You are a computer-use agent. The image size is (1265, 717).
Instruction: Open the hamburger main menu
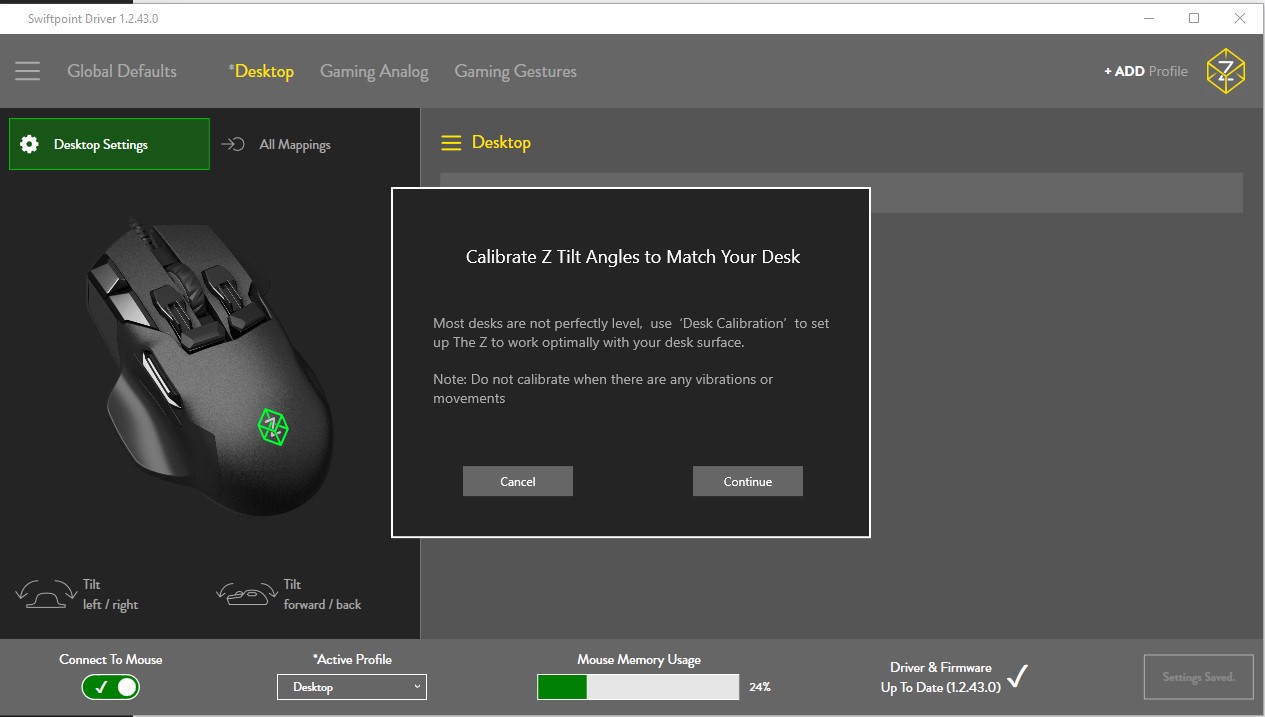pyautogui.click(x=28, y=71)
